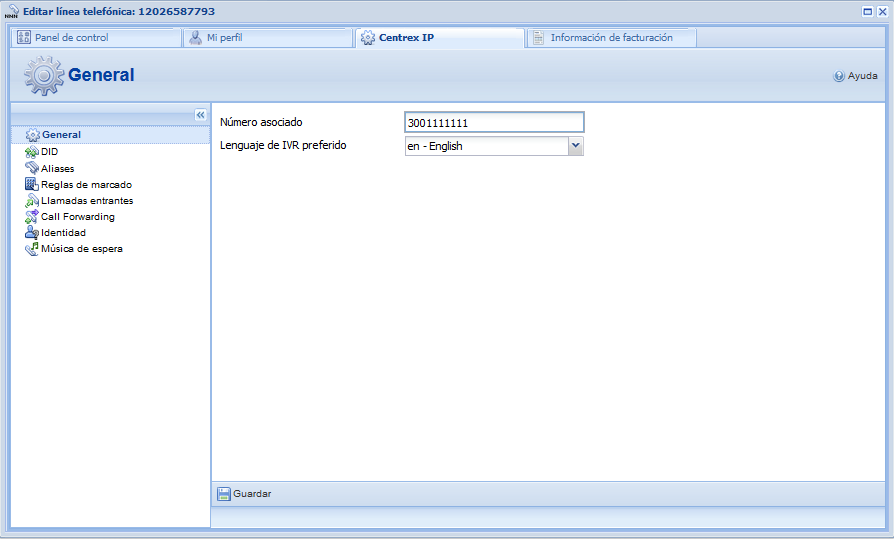
Task: Focus the Número asociado input field
Action: [494, 123]
